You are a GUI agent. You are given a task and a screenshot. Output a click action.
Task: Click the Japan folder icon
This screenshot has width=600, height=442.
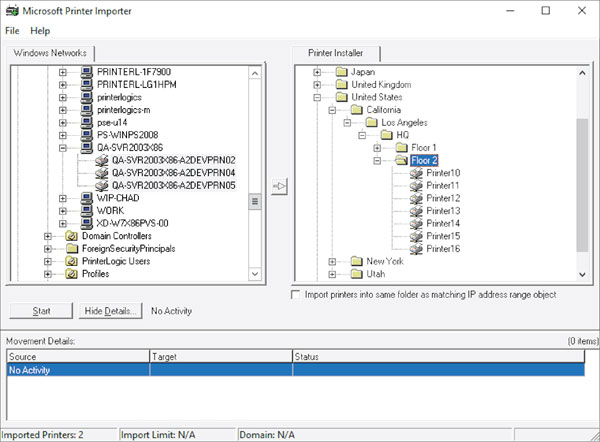point(341,72)
